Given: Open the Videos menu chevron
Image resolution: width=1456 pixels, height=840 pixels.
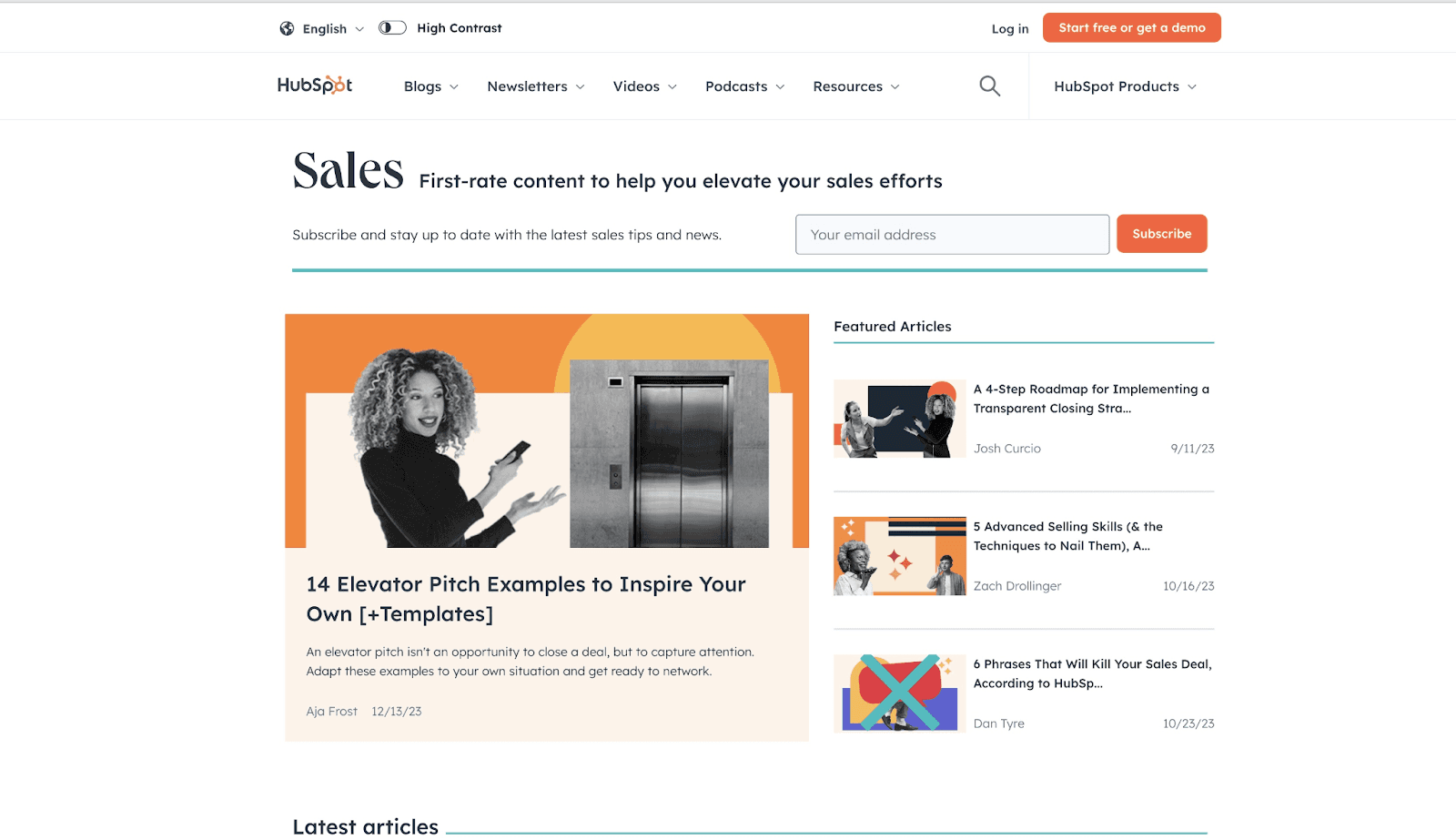Looking at the screenshot, I should click(x=672, y=86).
